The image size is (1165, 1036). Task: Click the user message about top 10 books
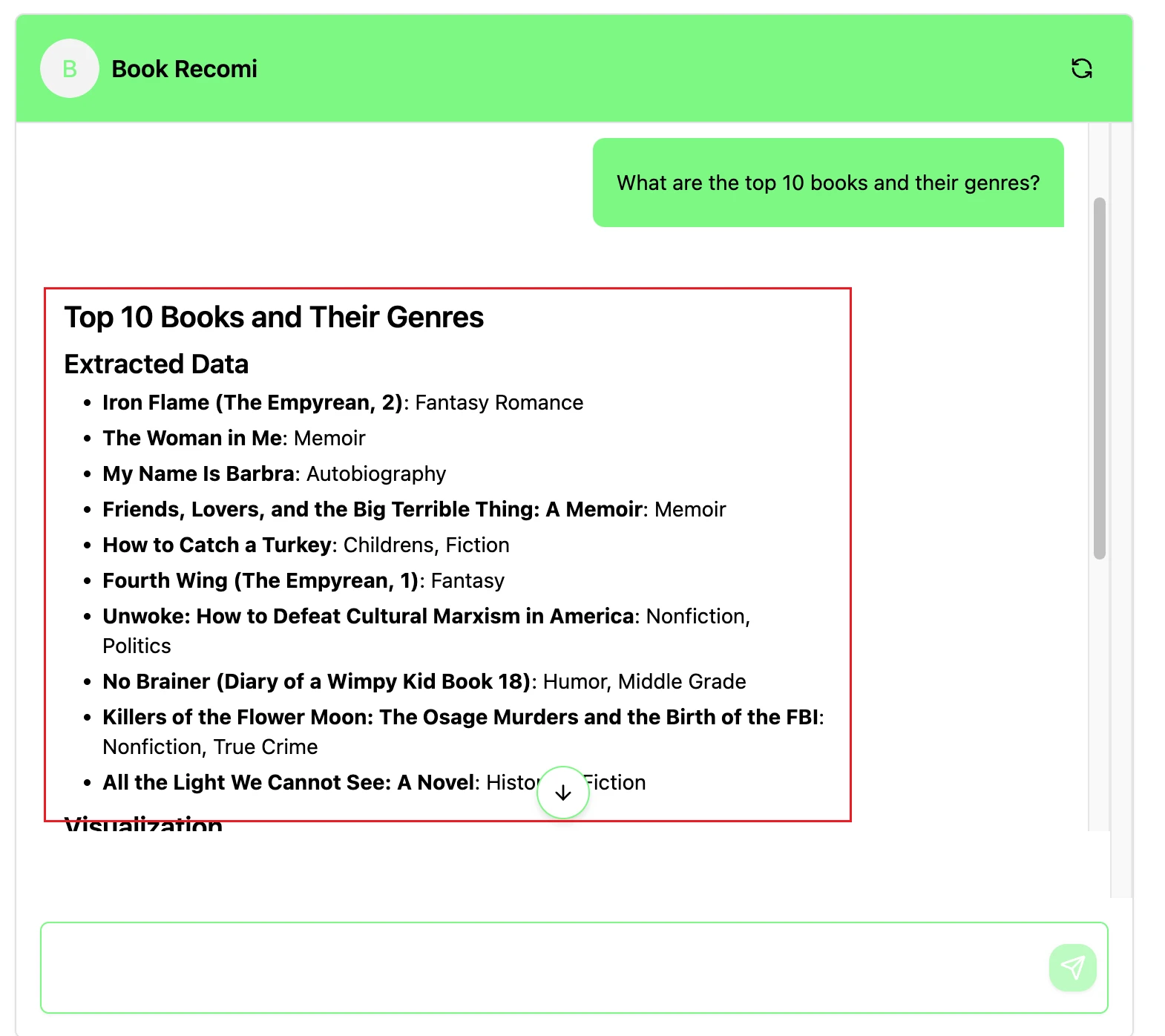click(x=828, y=183)
